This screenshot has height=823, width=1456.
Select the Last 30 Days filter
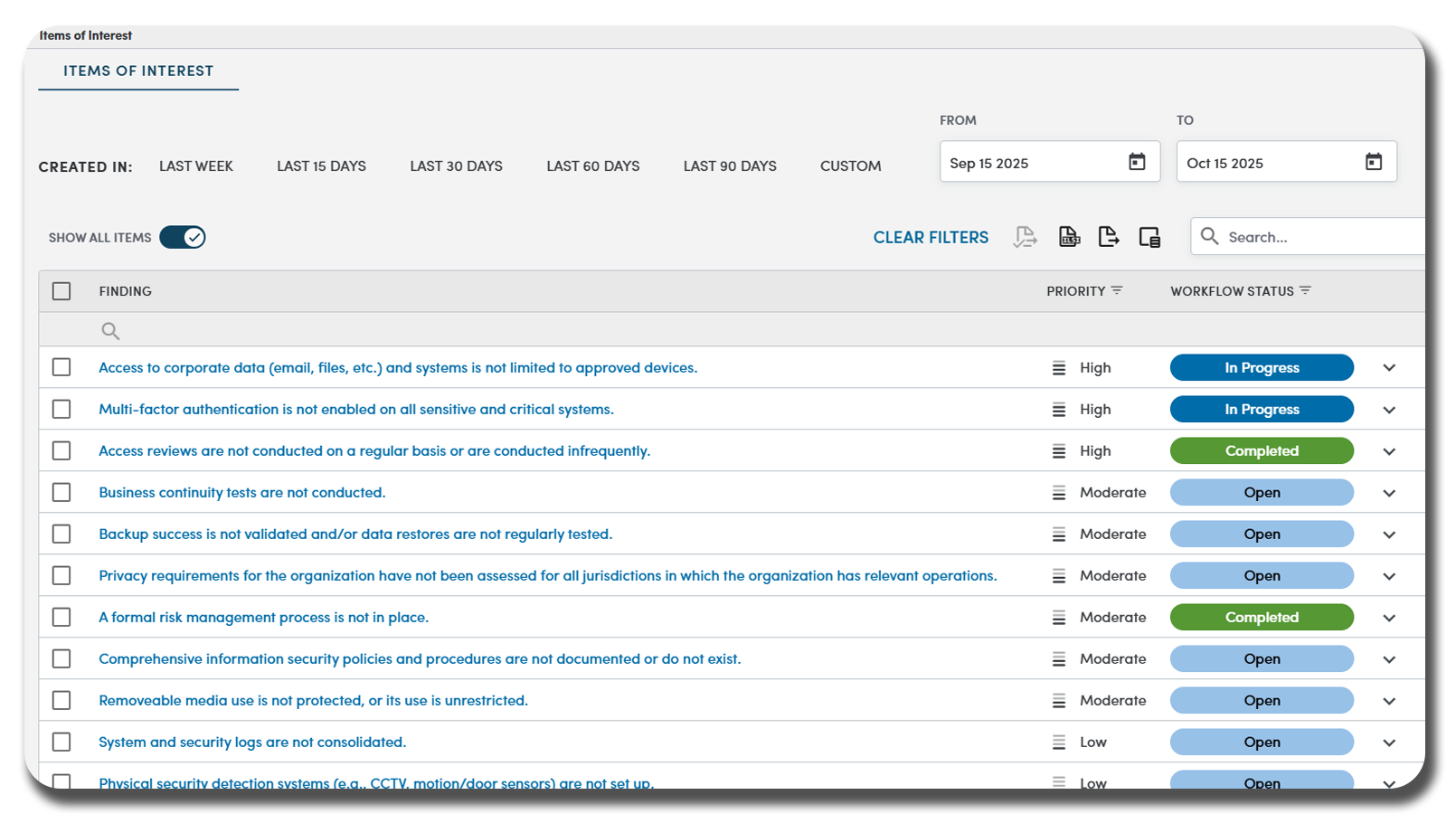(457, 166)
